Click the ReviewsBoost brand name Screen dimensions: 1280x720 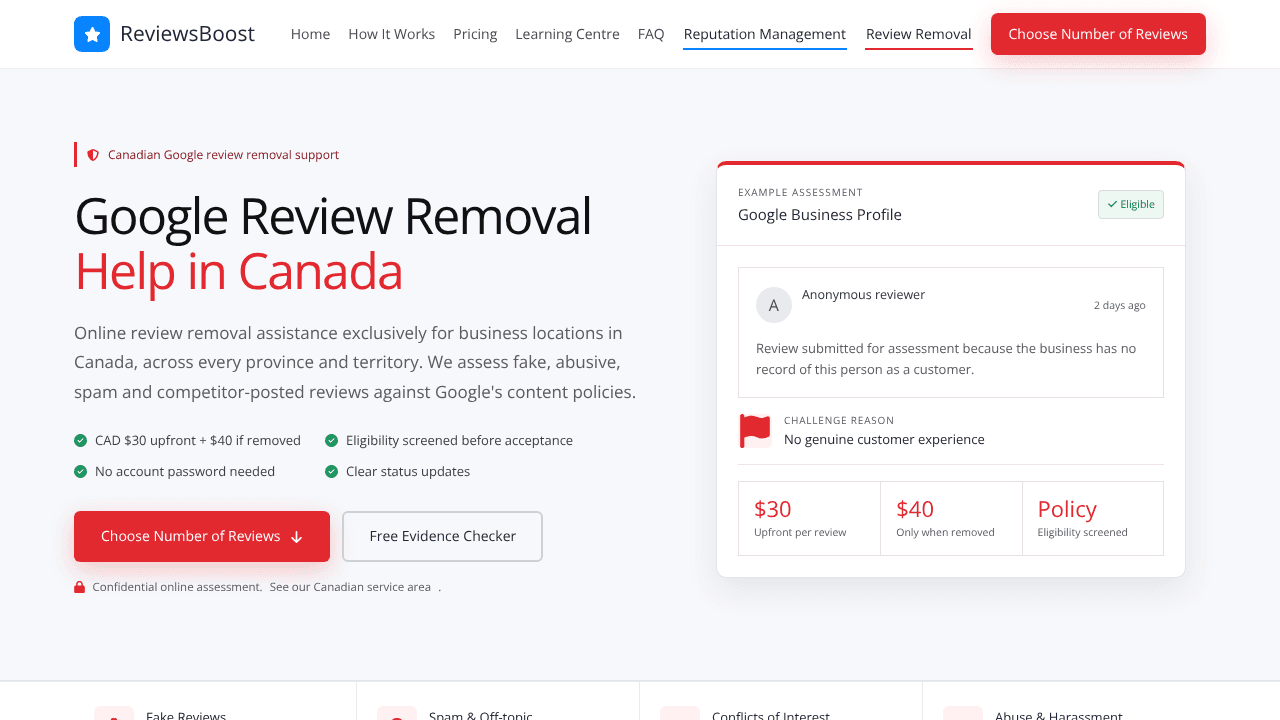click(187, 34)
